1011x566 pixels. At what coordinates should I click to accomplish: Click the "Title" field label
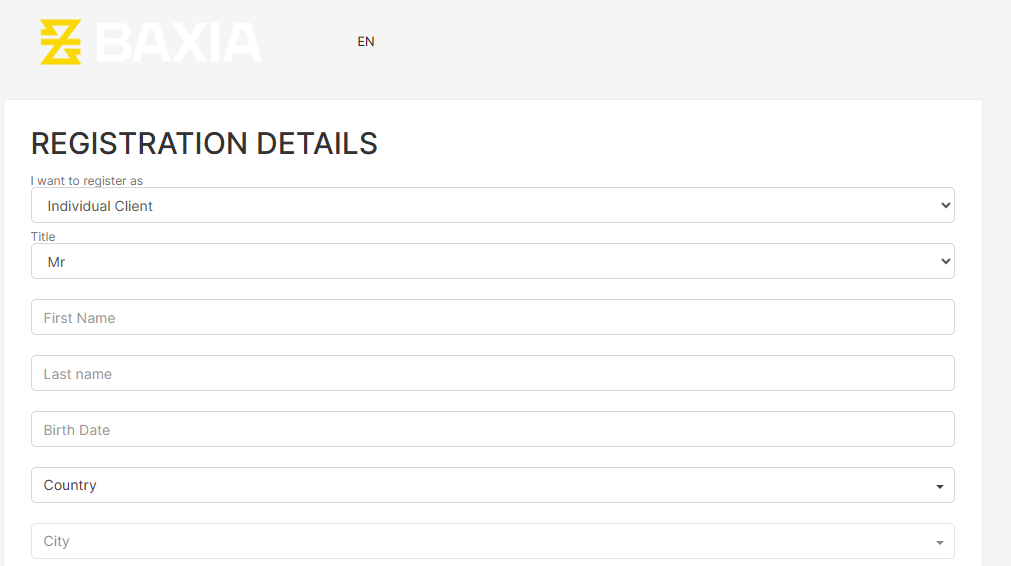[43, 237]
